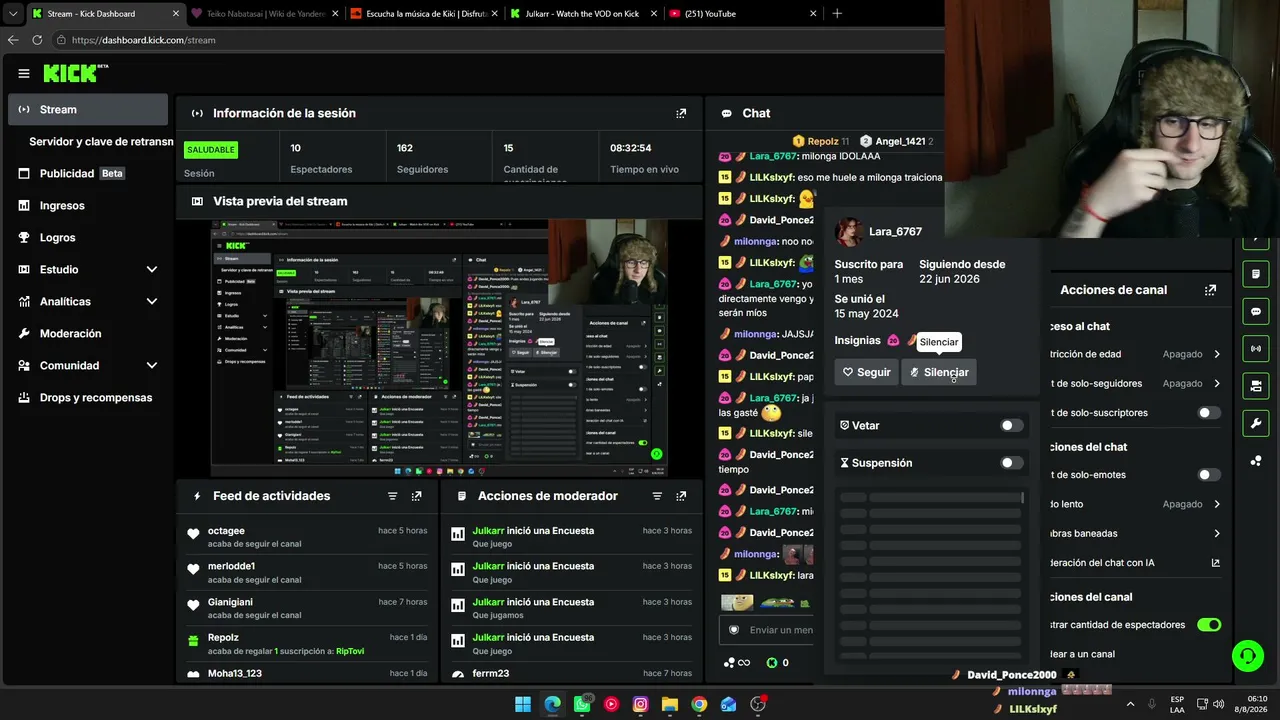The image size is (1280, 720).
Task: Click Seguir button on Lara_6767 card
Action: point(866,372)
